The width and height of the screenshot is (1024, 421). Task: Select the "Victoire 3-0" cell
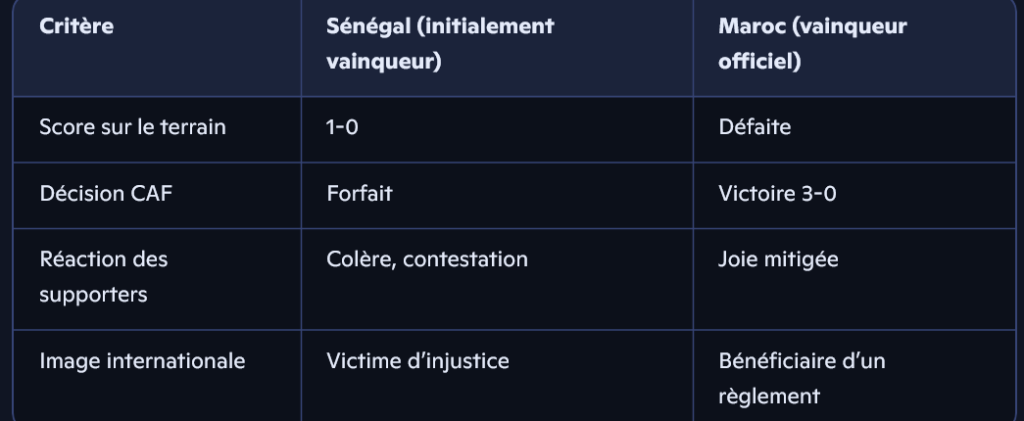[777, 194]
